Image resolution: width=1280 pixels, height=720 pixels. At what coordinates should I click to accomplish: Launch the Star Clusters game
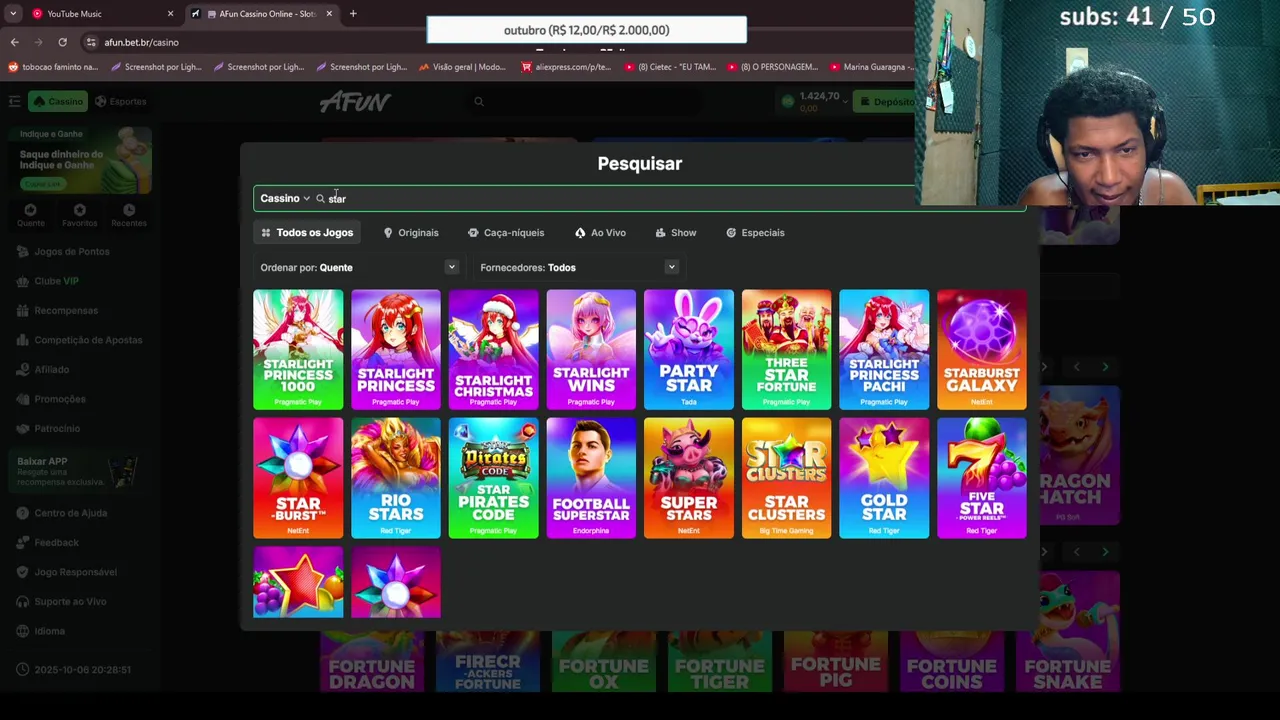pos(786,478)
